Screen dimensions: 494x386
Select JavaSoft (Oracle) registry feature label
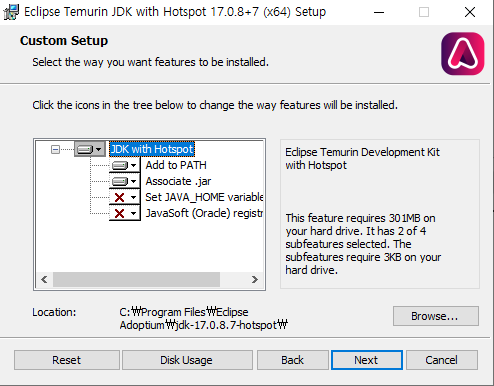pos(204,213)
